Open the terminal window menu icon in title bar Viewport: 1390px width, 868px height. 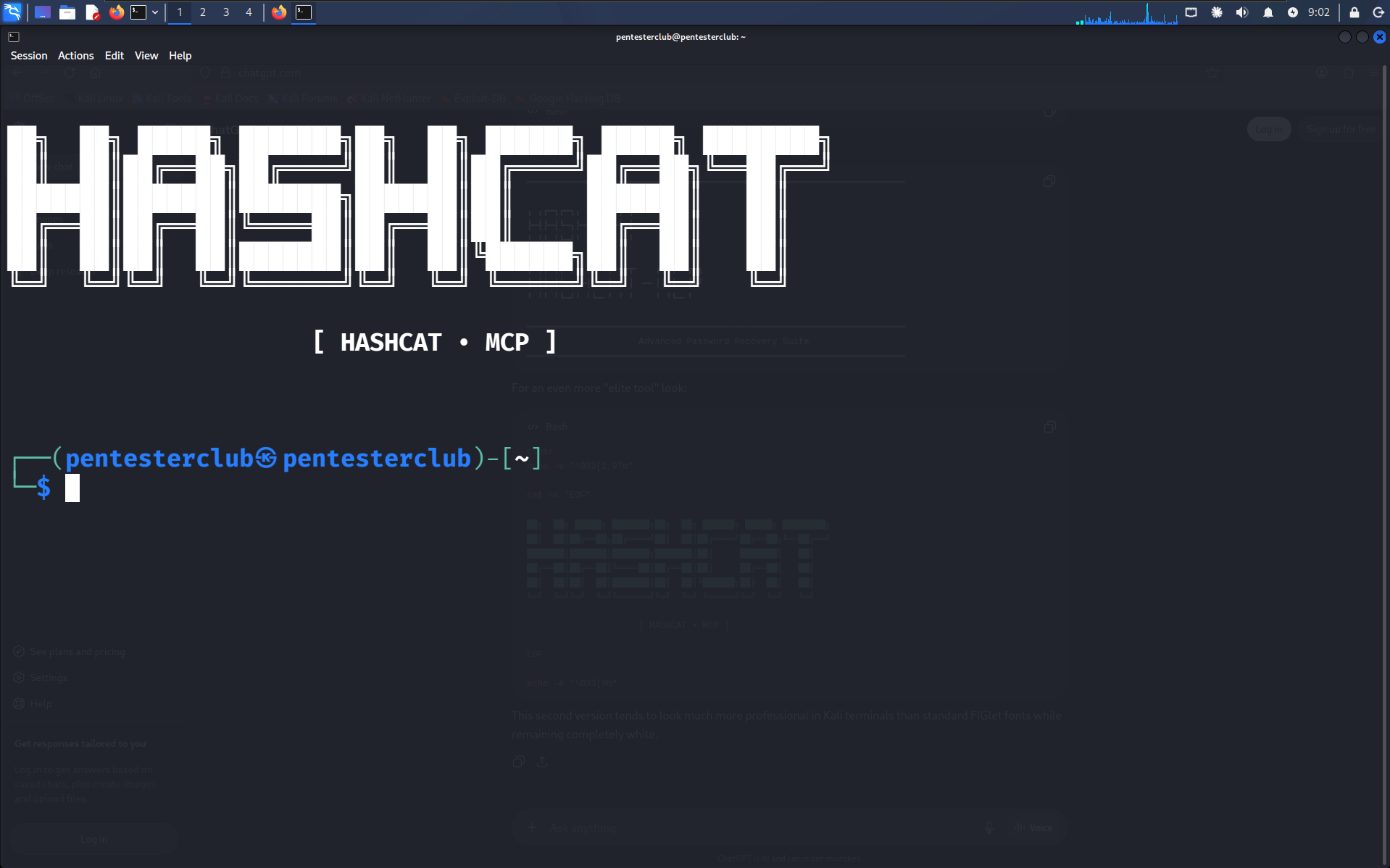pos(14,37)
